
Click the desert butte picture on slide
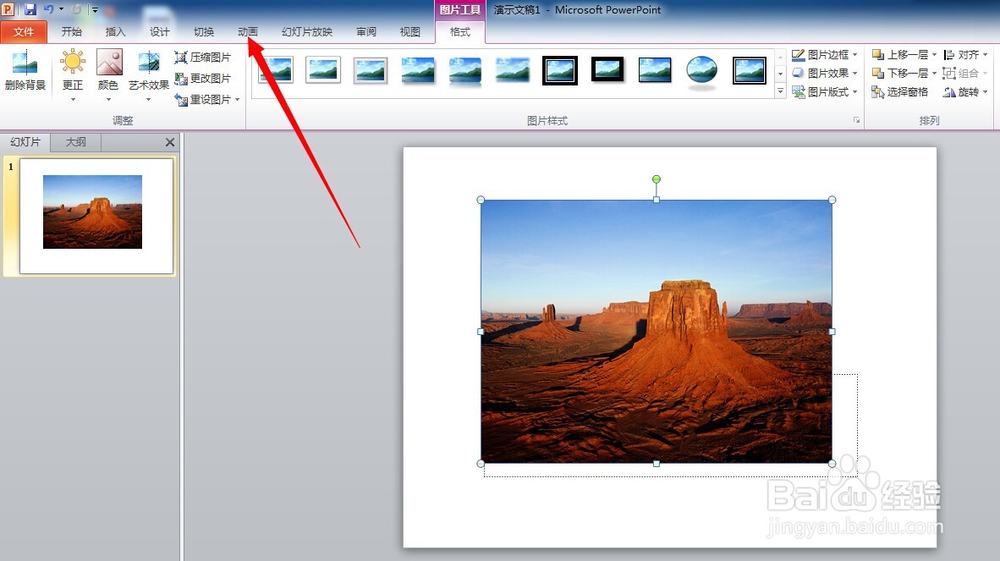[656, 332]
